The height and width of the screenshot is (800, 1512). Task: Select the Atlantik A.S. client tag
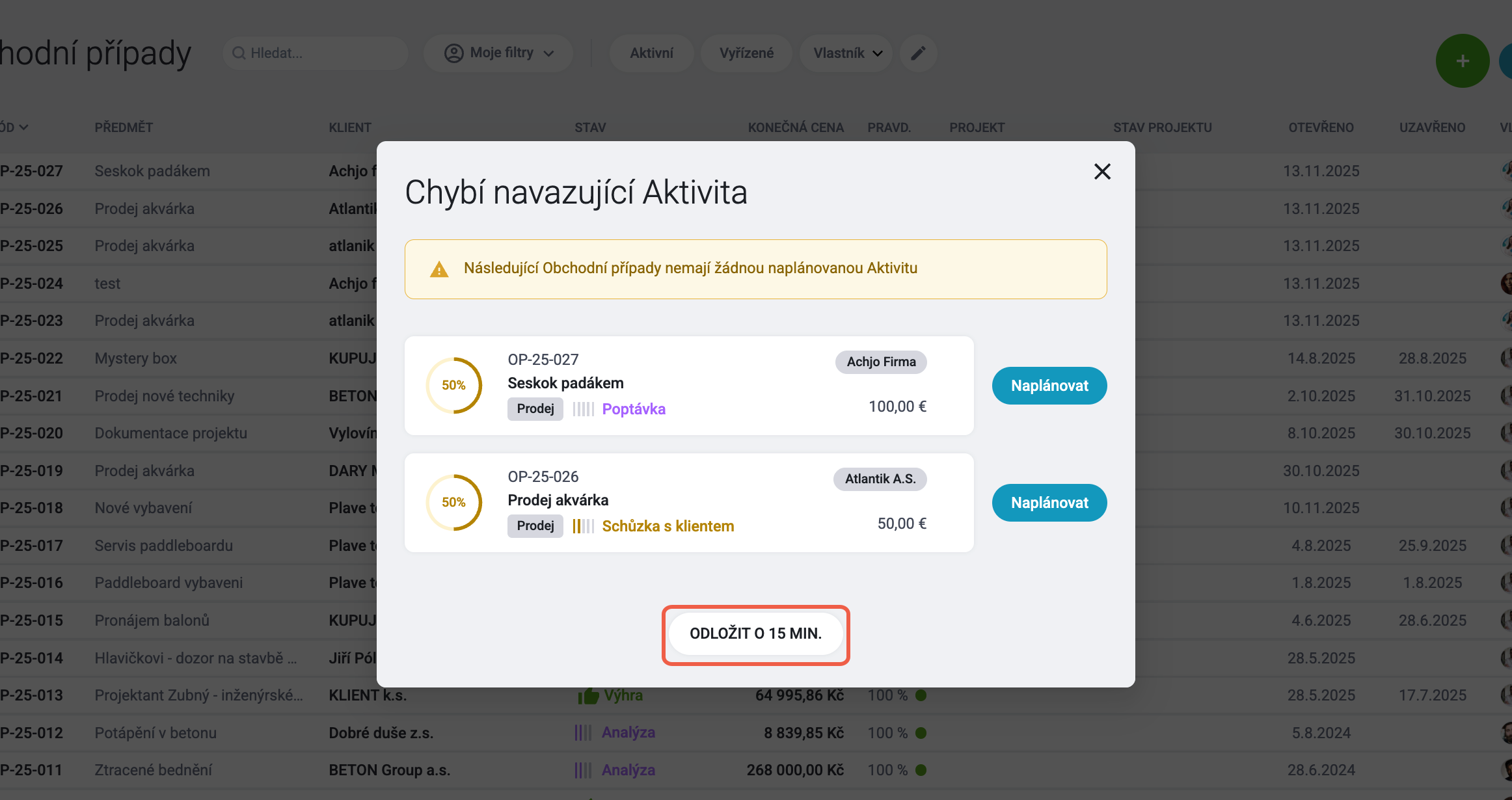[x=880, y=479]
